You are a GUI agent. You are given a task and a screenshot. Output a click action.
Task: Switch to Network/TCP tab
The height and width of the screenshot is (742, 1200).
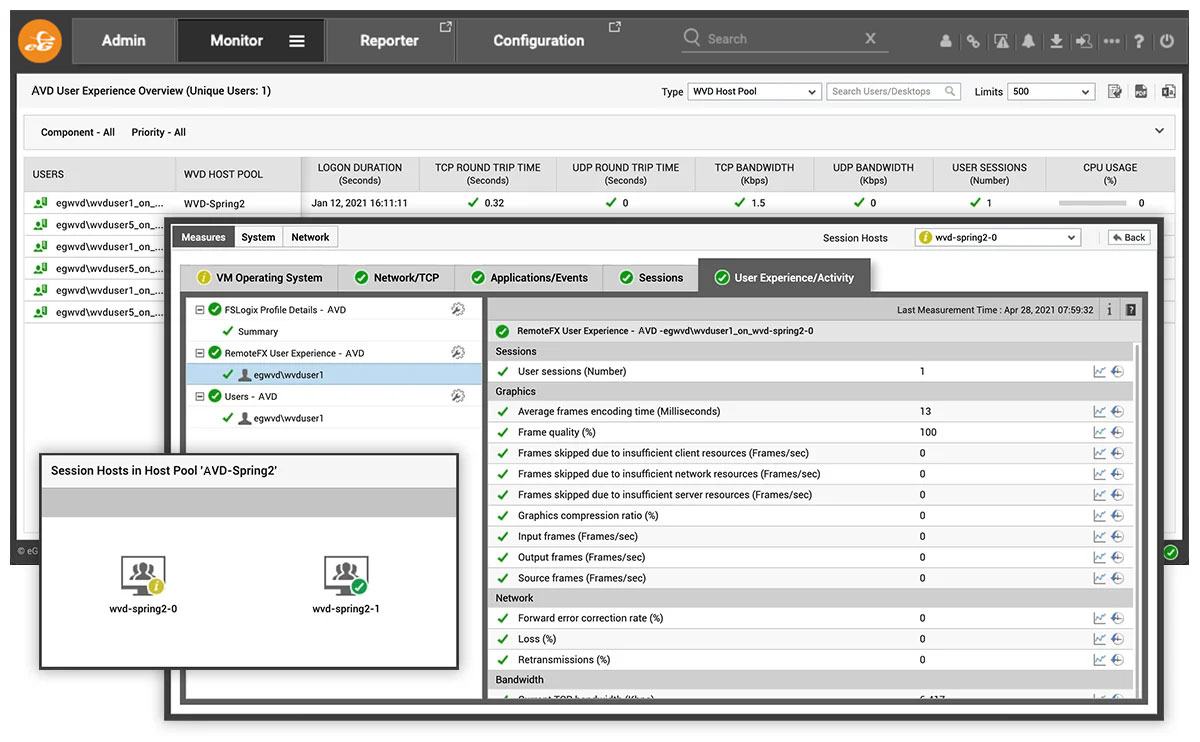tap(397, 277)
